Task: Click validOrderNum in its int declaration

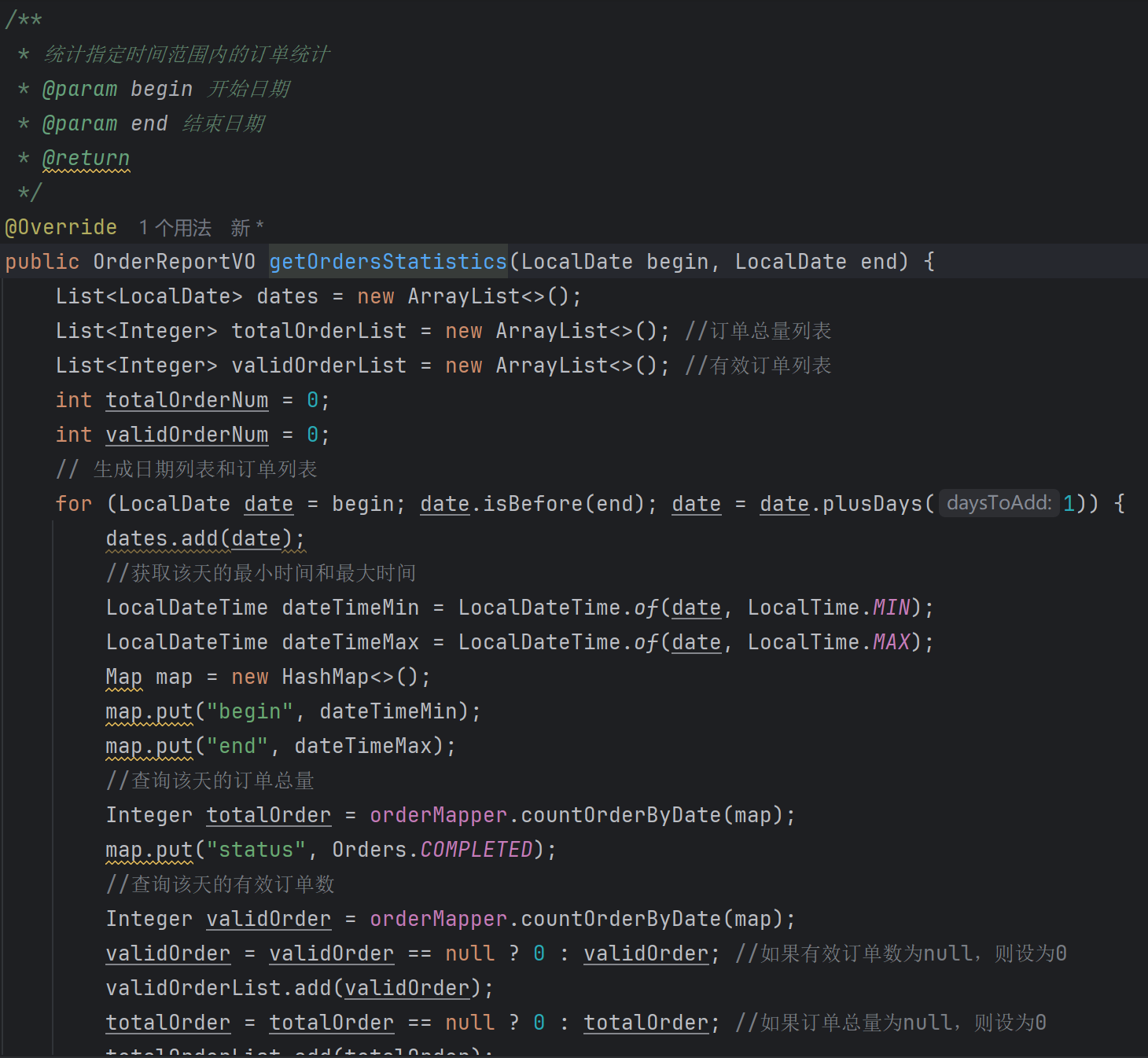Action: pyautogui.click(x=187, y=435)
